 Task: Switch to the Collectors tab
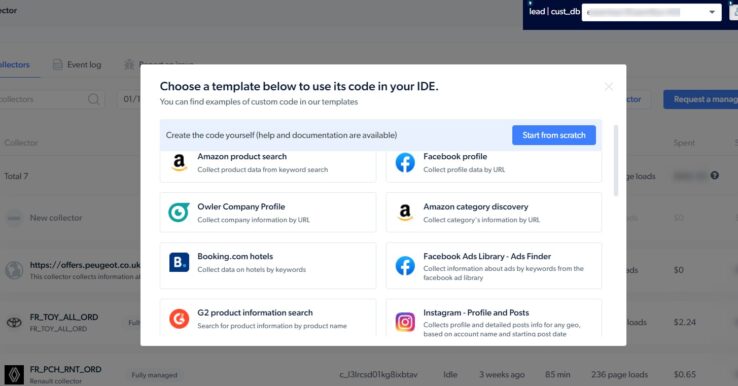(x=14, y=64)
